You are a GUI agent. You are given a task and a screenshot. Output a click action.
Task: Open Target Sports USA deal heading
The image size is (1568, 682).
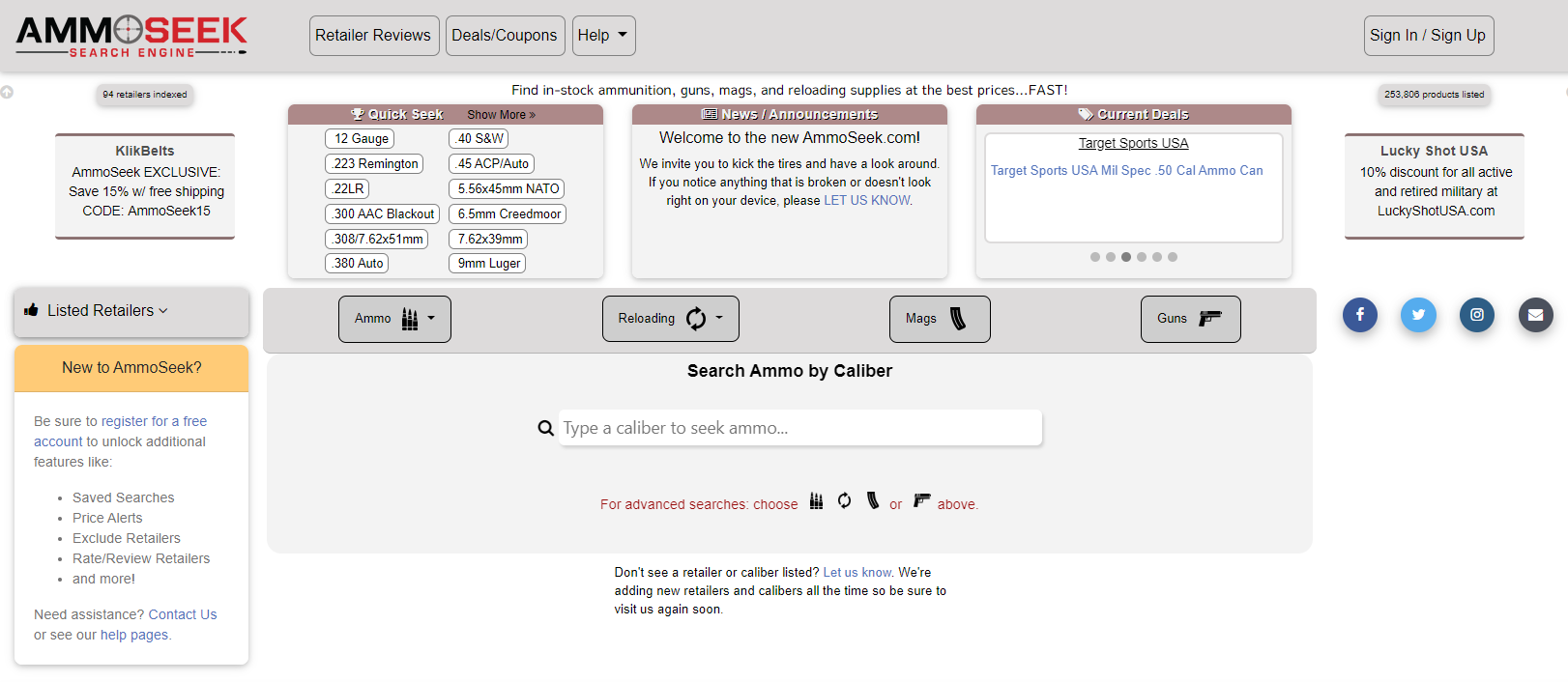click(x=1133, y=144)
